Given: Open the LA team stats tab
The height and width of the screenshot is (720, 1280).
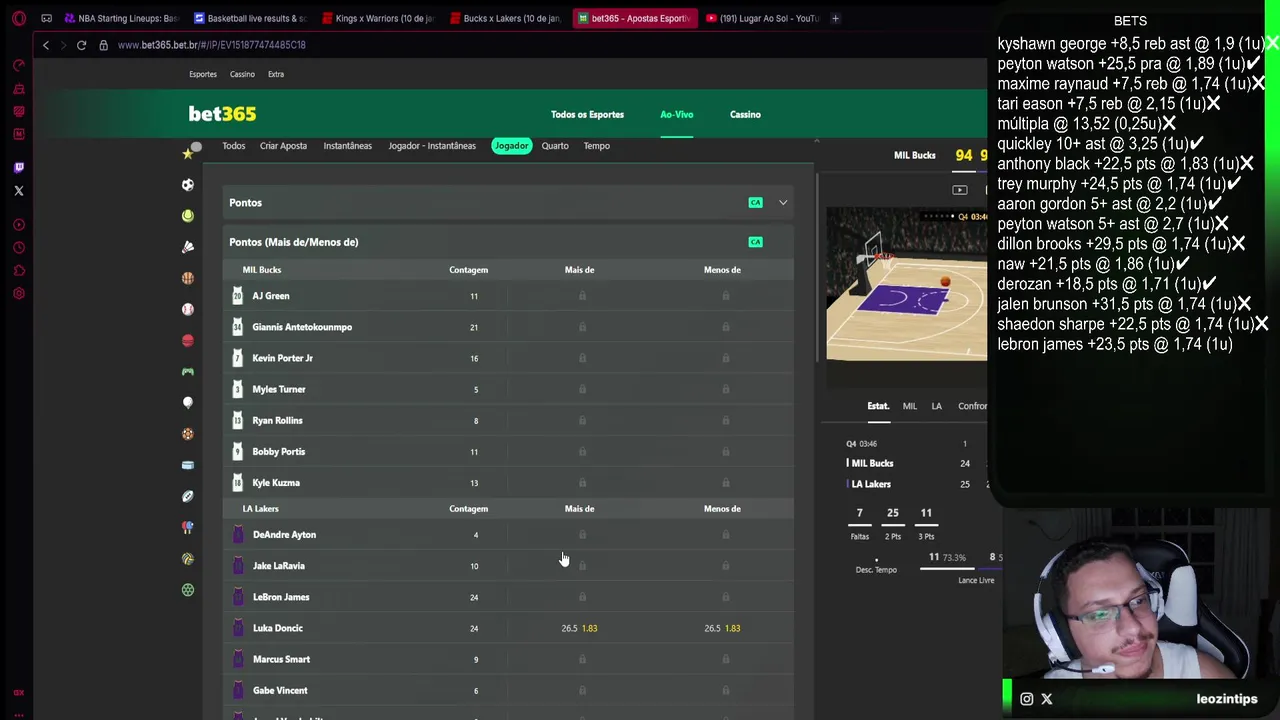Looking at the screenshot, I should point(936,406).
